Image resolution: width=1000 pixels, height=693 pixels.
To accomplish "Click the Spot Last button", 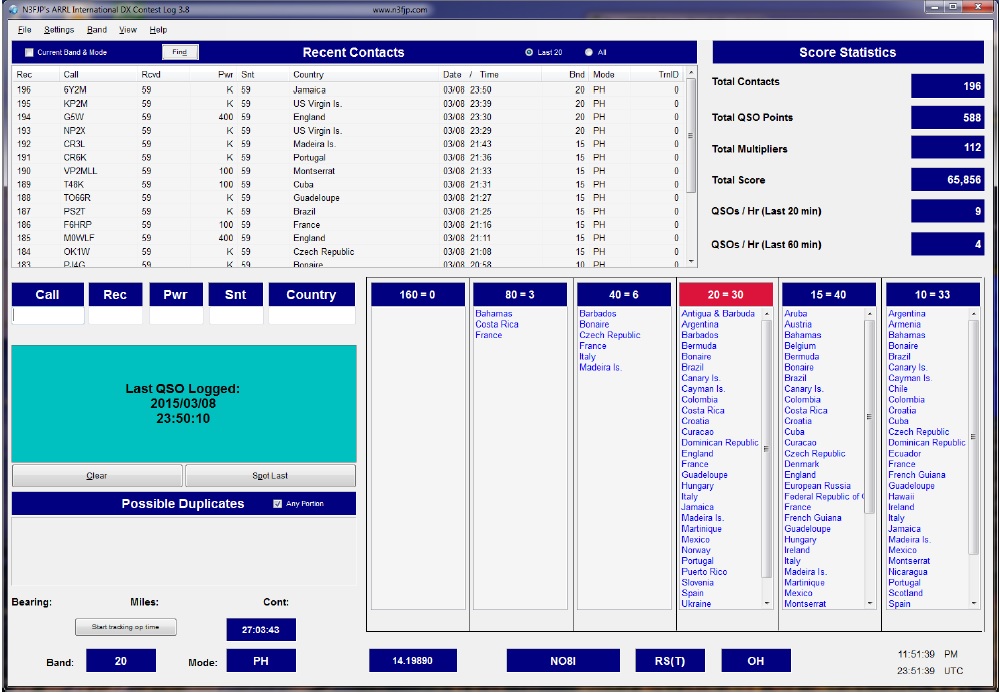I will coord(270,476).
